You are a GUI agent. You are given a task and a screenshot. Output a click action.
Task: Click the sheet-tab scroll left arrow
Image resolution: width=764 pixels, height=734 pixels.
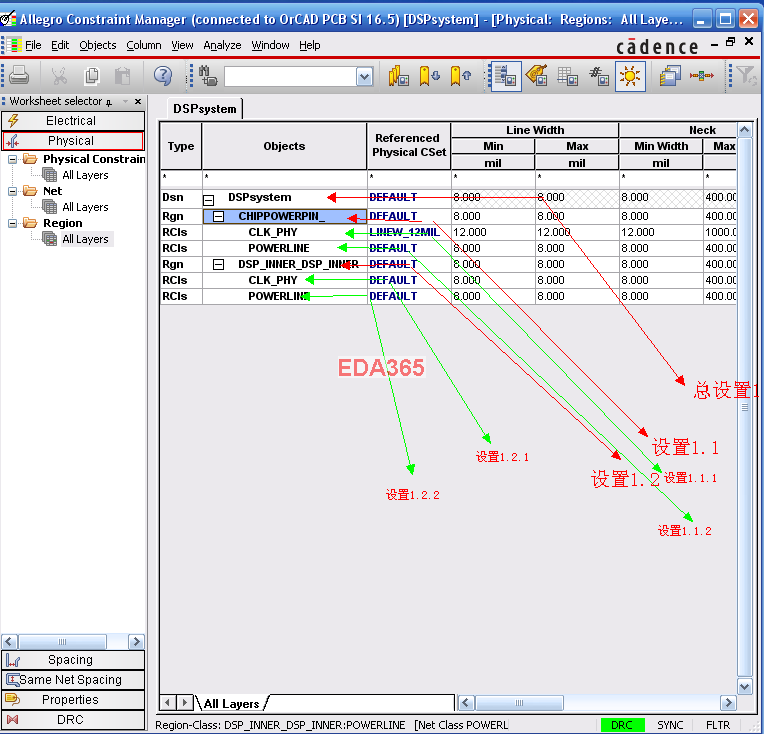coord(167,702)
